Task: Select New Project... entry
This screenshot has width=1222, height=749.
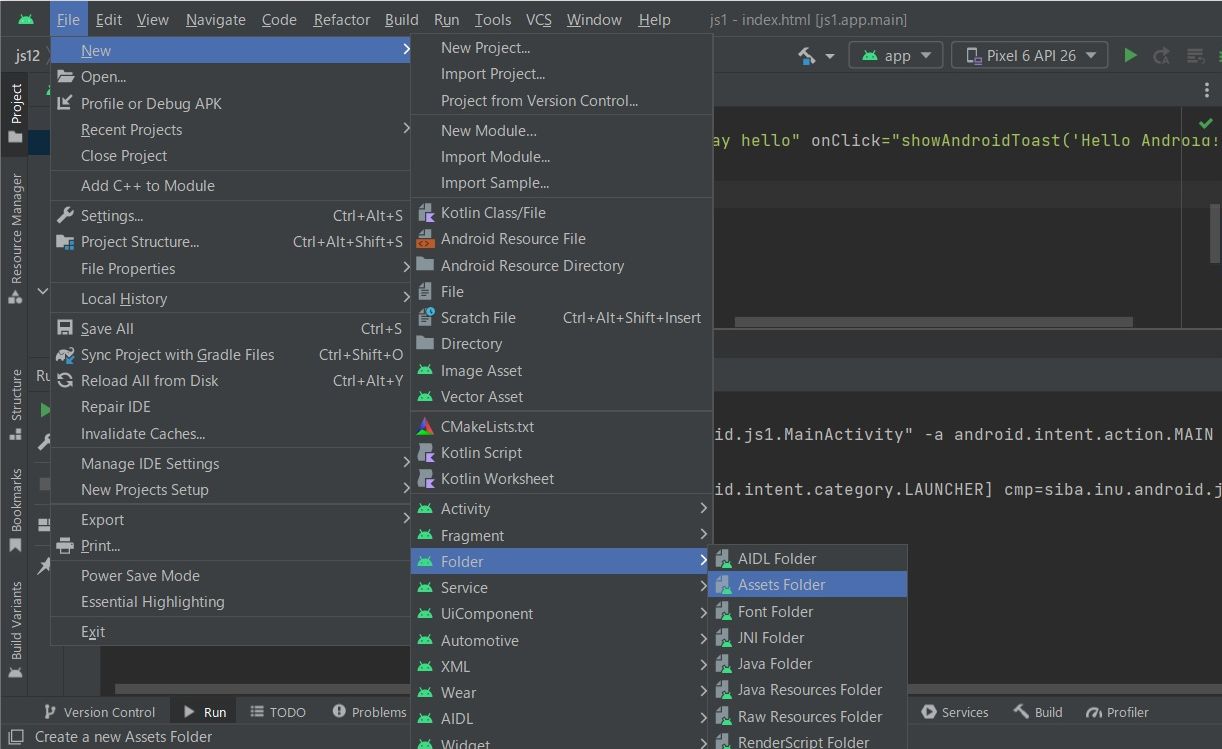Action: (x=561, y=47)
